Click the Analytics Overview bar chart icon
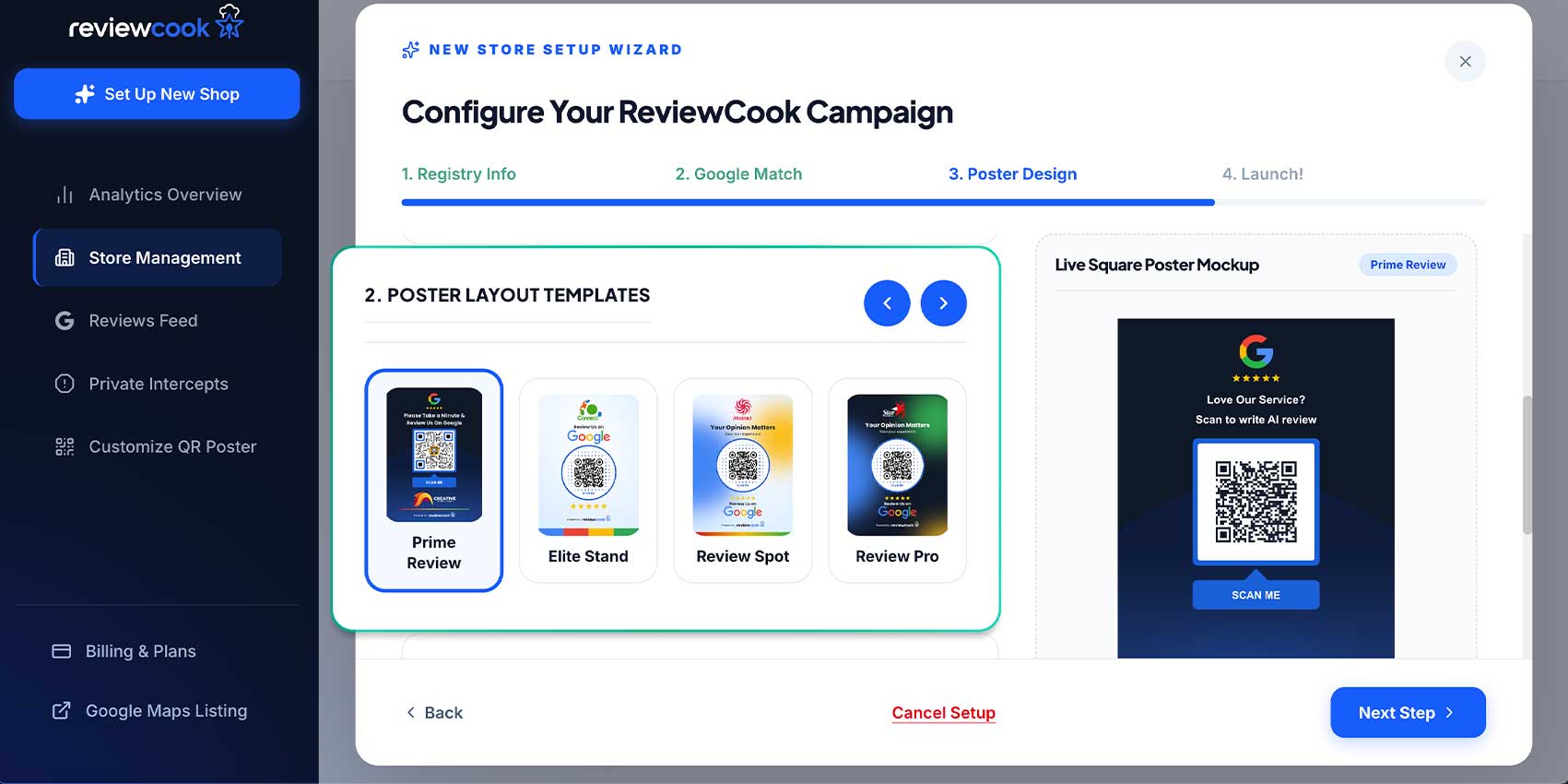The image size is (1568, 784). [x=65, y=195]
